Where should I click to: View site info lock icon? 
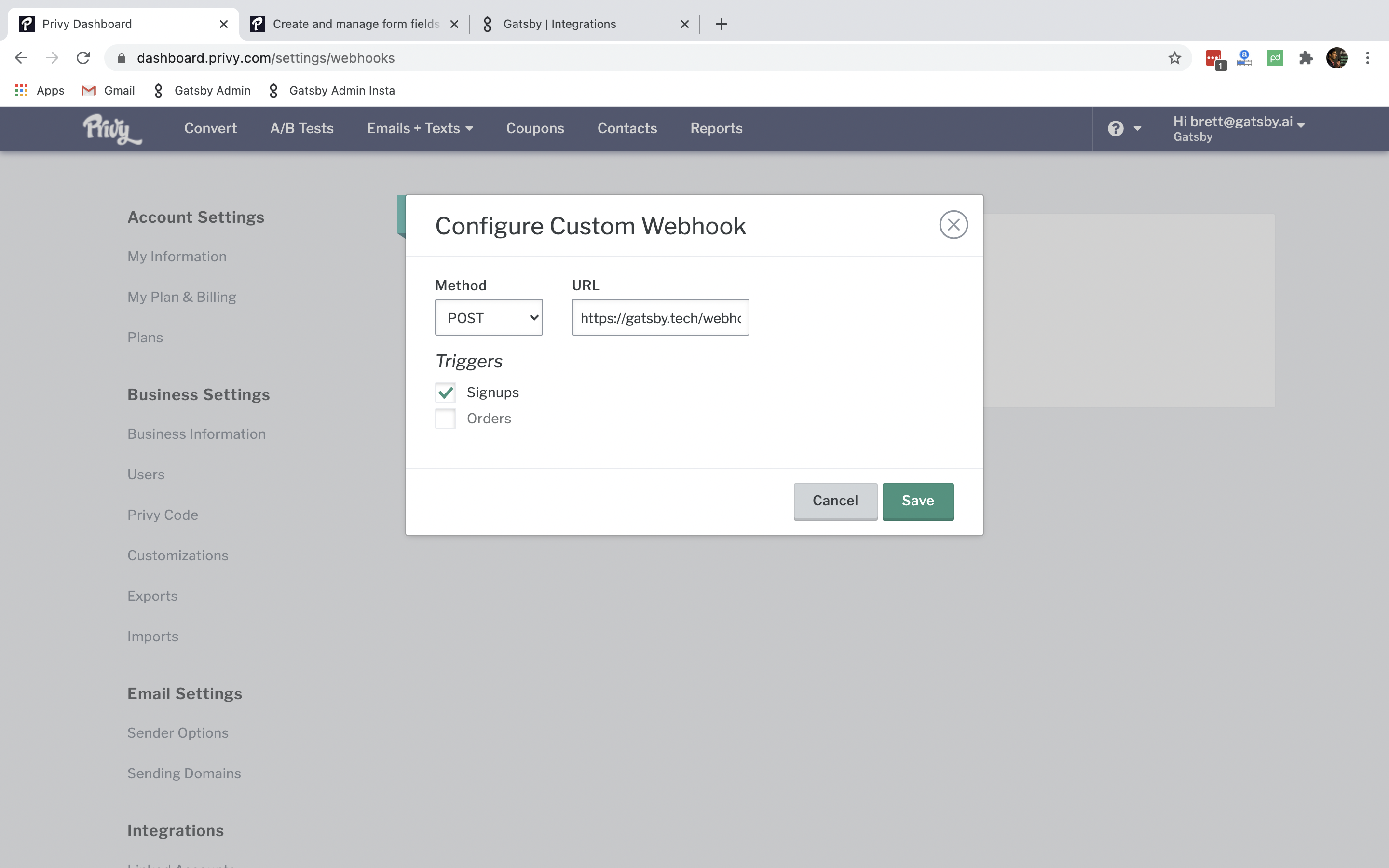point(121,58)
